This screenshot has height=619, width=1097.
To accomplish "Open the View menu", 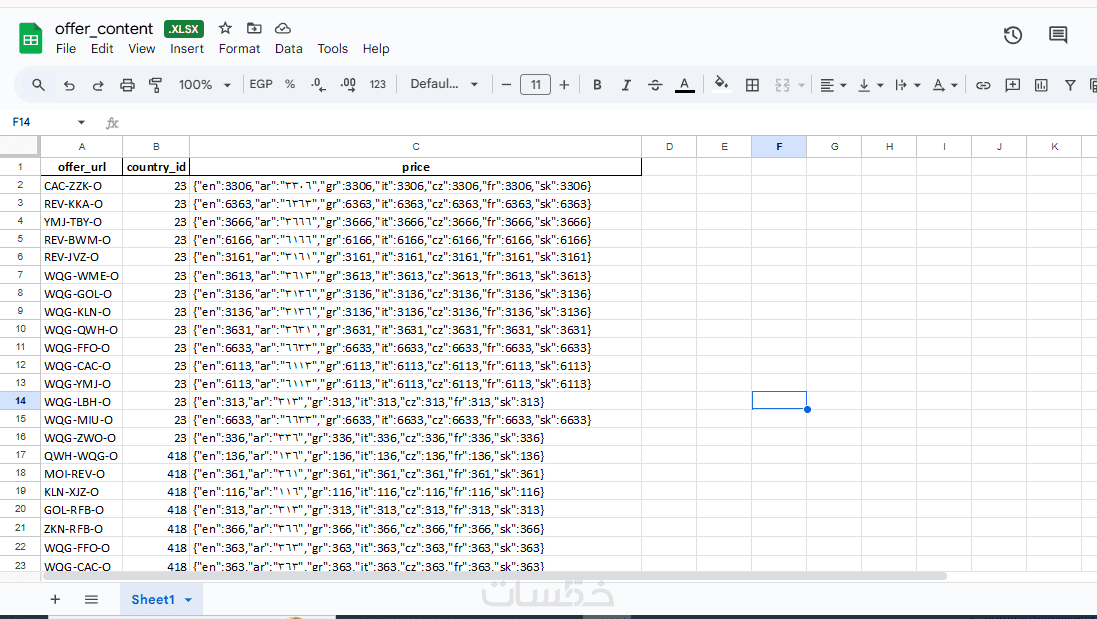I will (141, 48).
